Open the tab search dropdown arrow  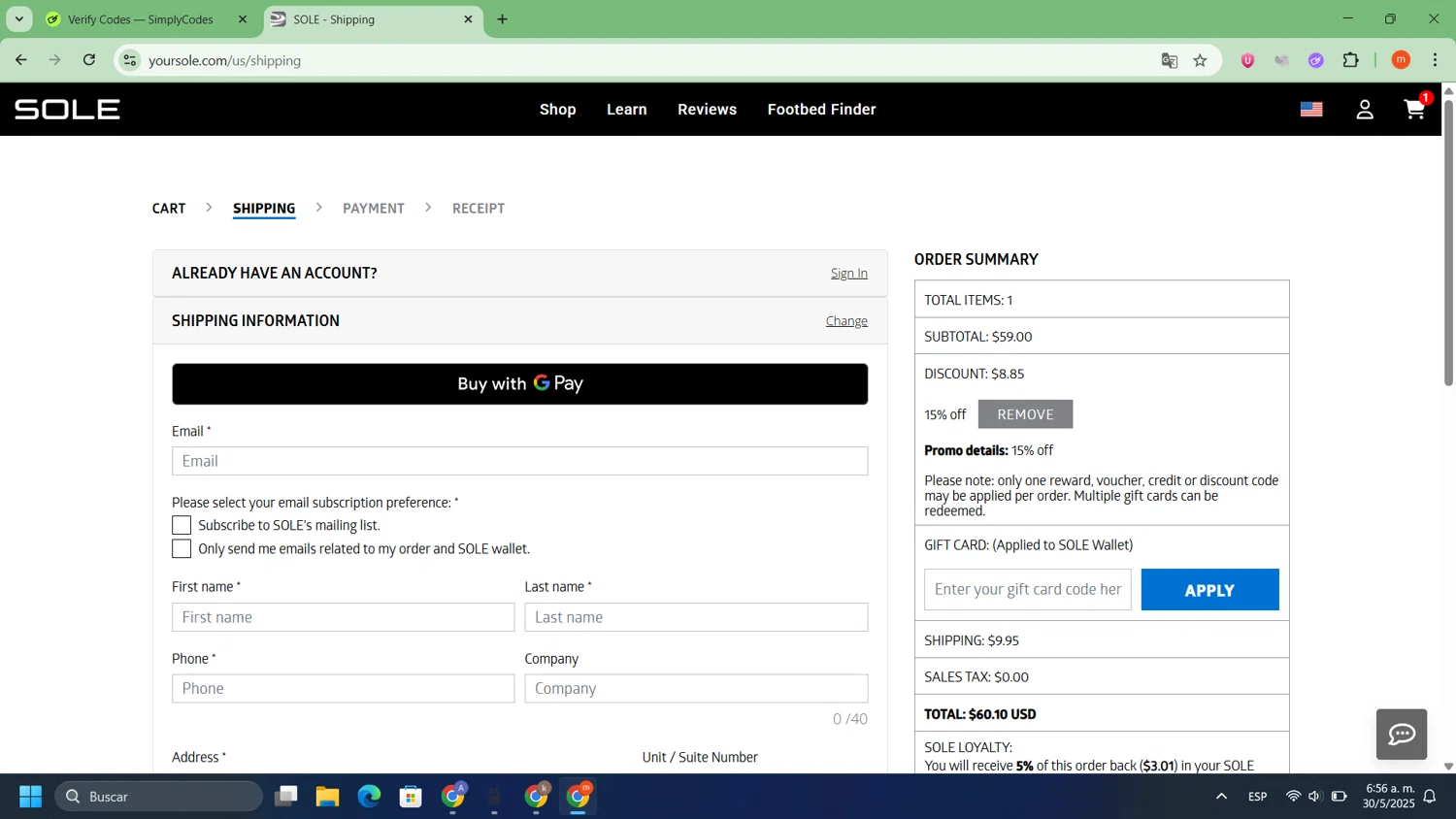point(18,19)
